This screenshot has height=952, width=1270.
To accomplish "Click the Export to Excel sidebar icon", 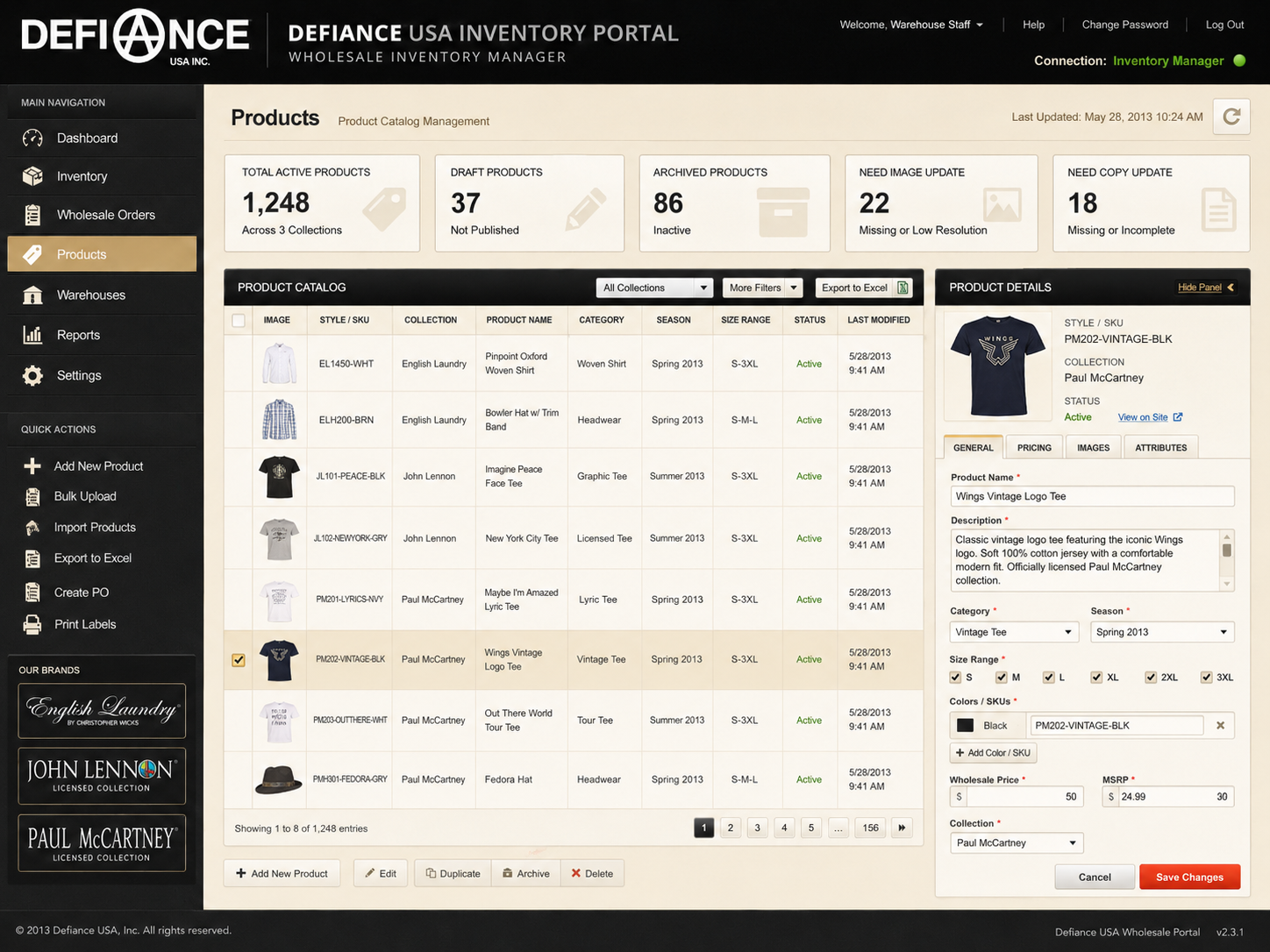I will 32,558.
